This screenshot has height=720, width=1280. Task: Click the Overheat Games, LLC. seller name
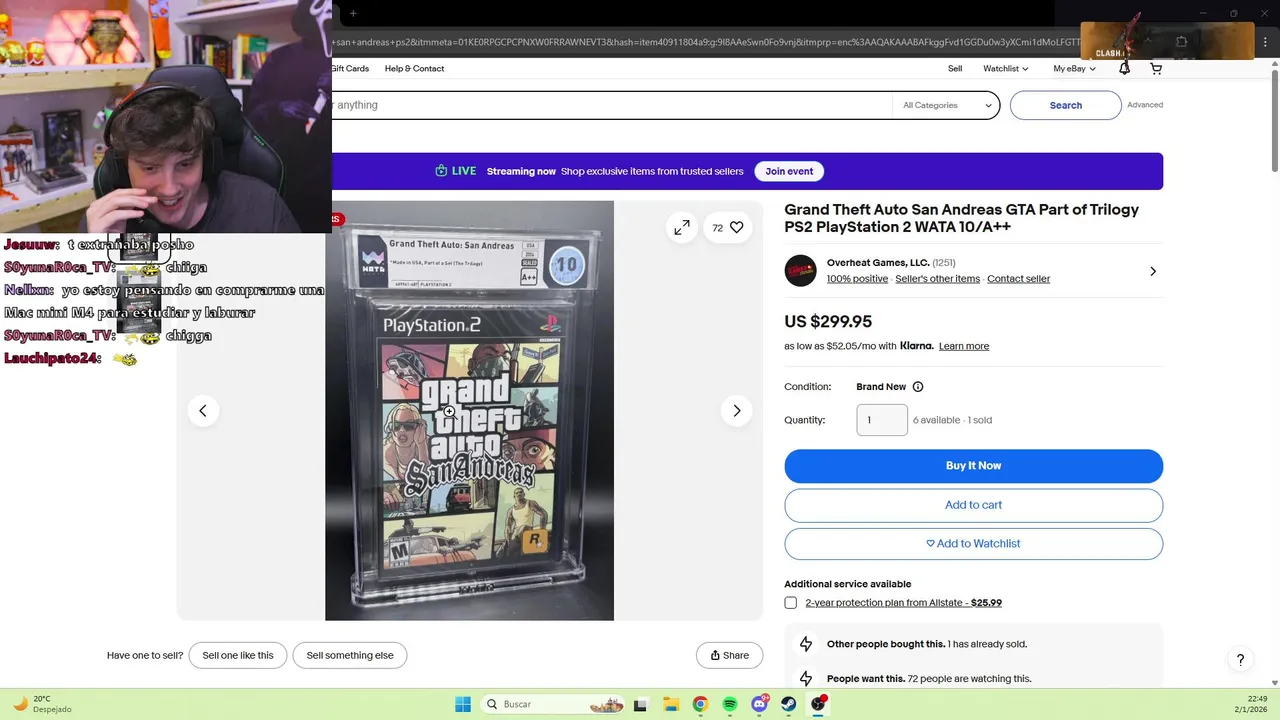[877, 263]
